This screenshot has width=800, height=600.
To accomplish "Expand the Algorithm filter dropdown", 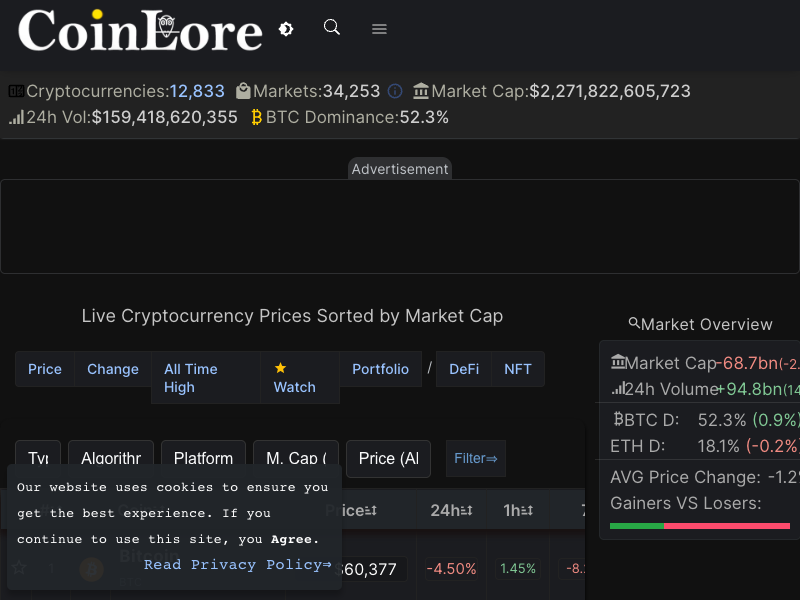I will tap(111, 458).
